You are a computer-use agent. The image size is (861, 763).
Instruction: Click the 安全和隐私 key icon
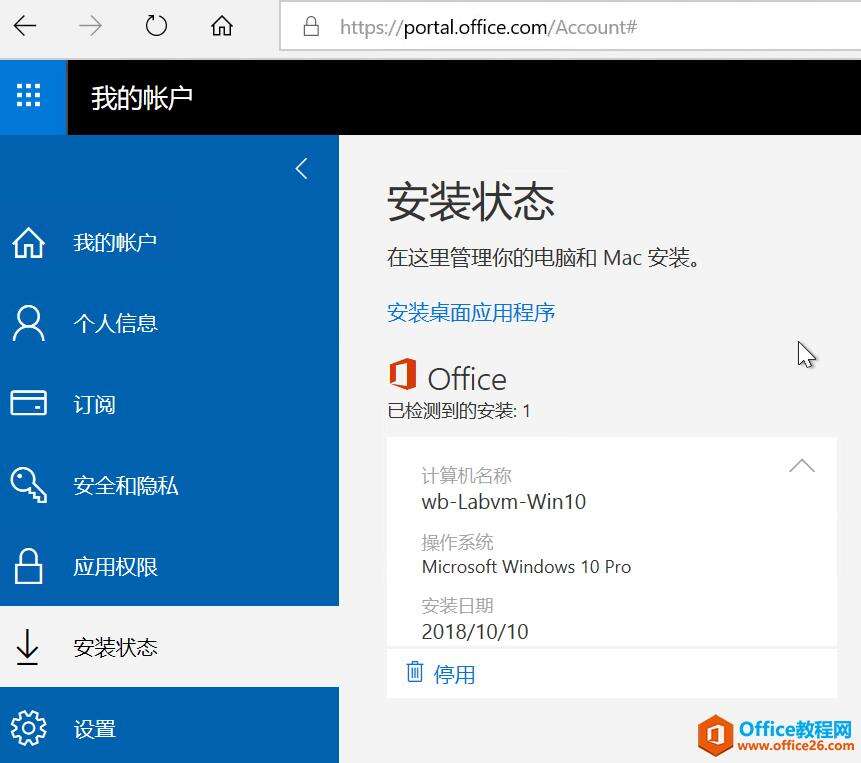tap(29, 485)
